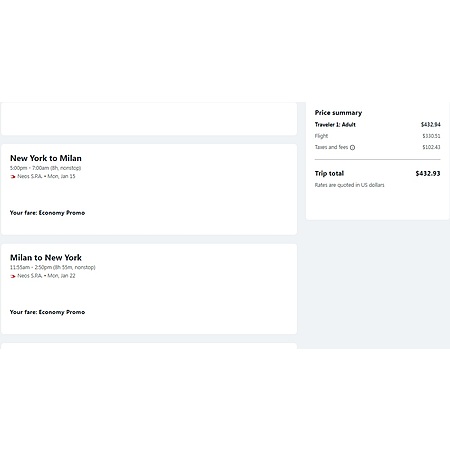The height and width of the screenshot is (450, 450).
Task: Click the Neos S.P.A. Mon, Jan 15 text
Action: tap(46, 176)
